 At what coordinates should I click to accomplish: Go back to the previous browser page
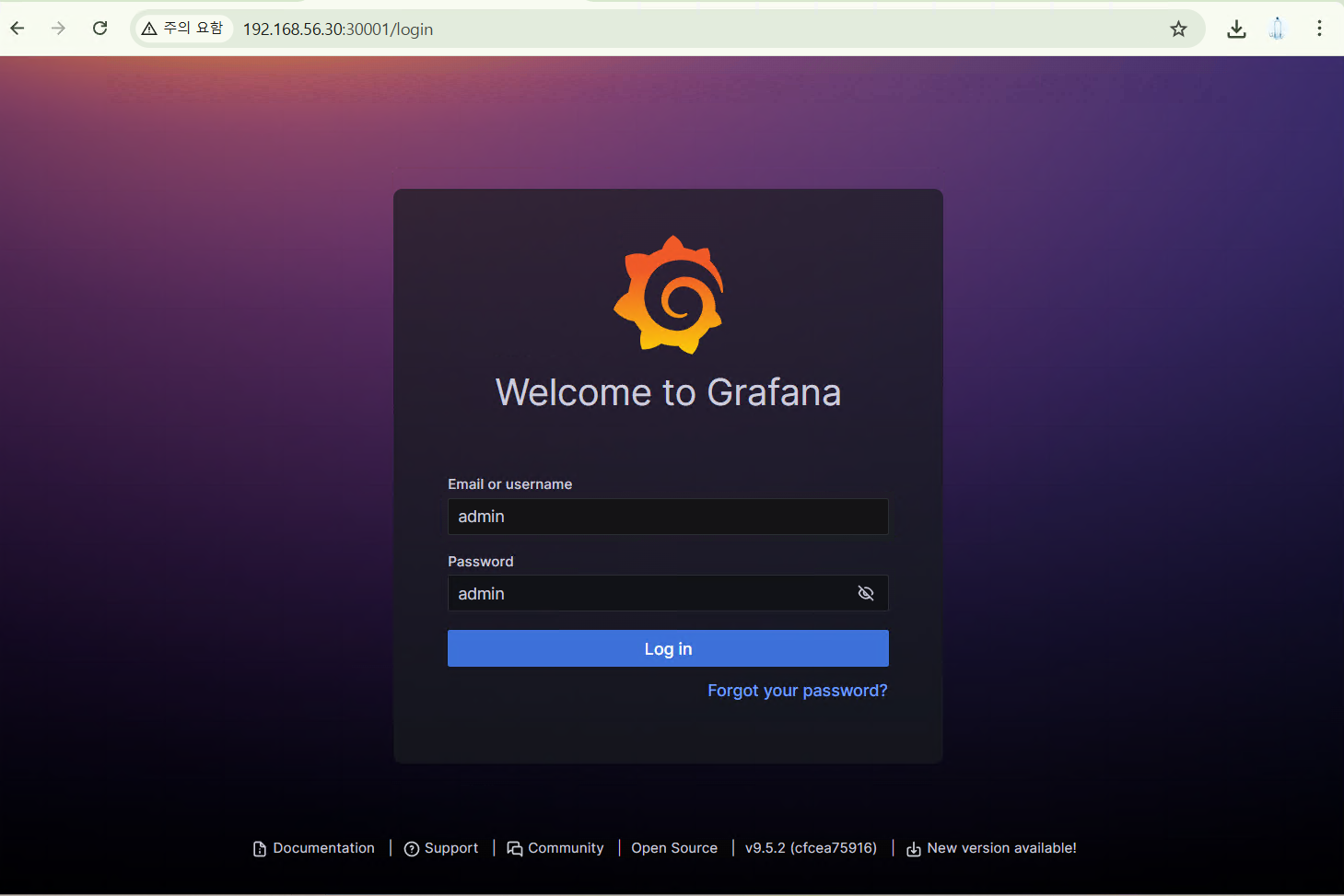18,29
